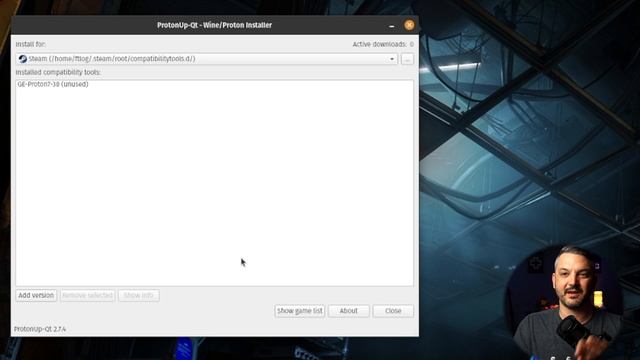Screen dimensions: 640x360
Task: Click the Active downloads counter
Action: [x=383, y=44]
